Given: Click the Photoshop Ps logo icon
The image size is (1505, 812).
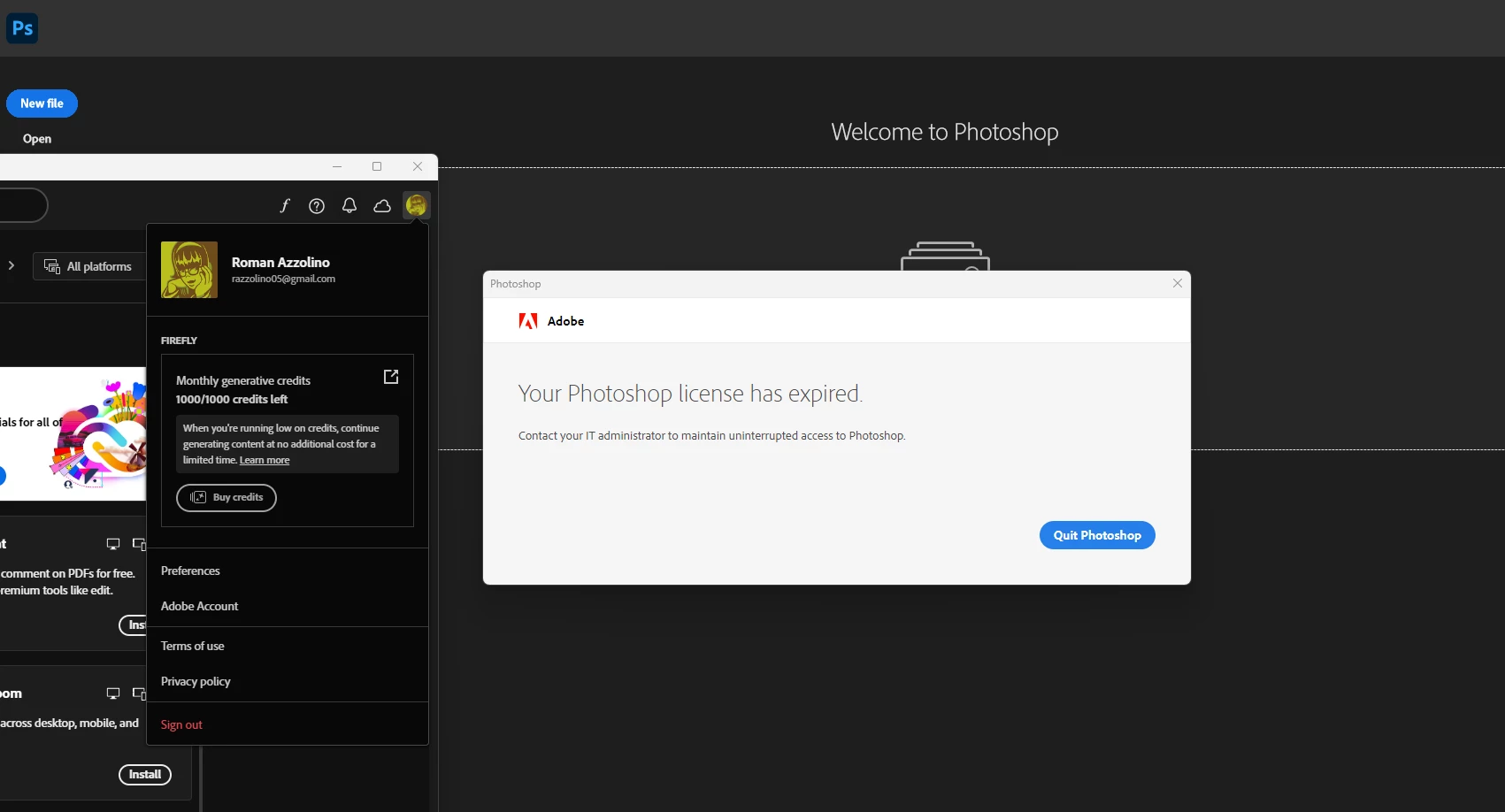Looking at the screenshot, I should pyautogui.click(x=22, y=28).
